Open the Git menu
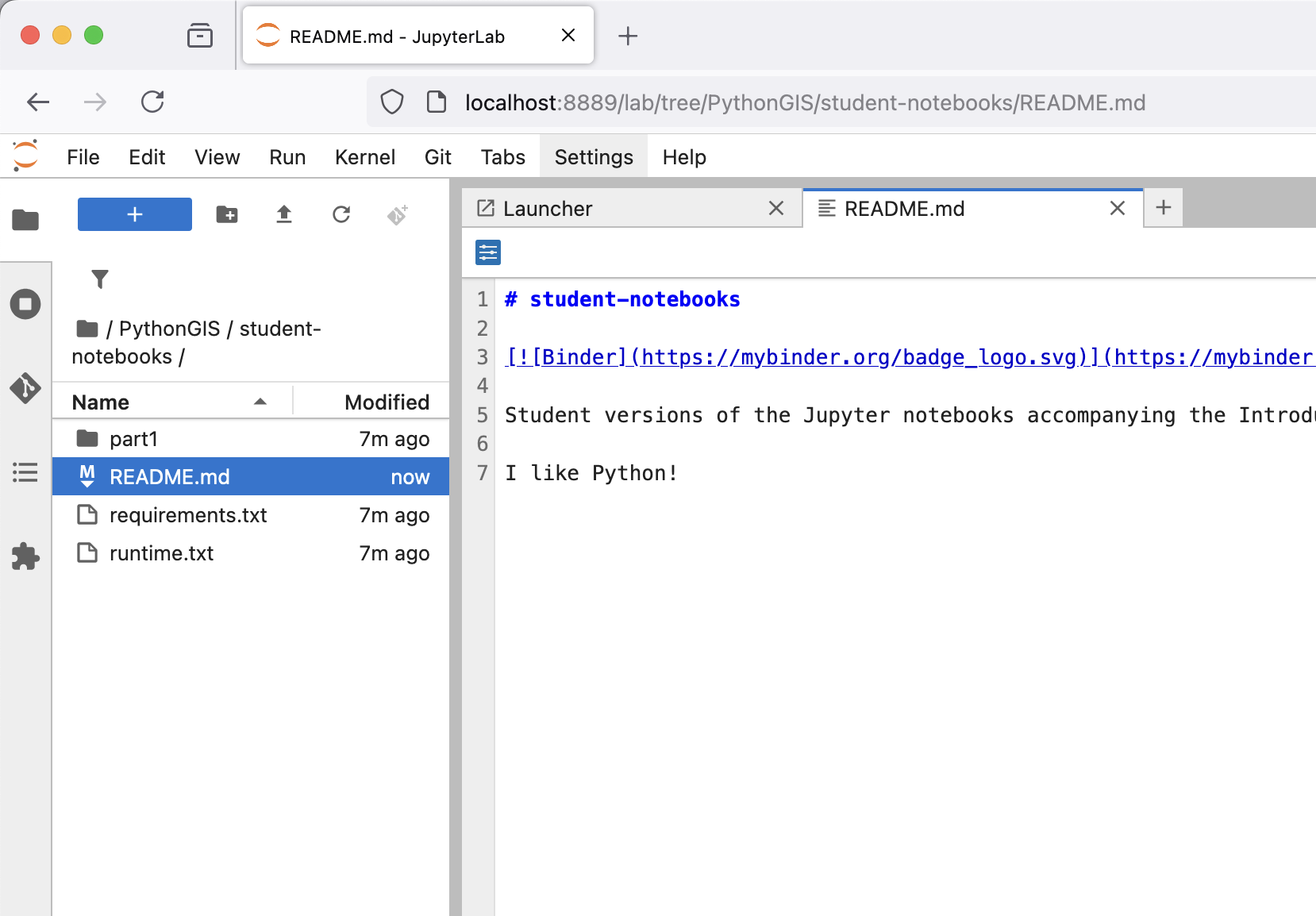The height and width of the screenshot is (916, 1316). click(x=438, y=157)
